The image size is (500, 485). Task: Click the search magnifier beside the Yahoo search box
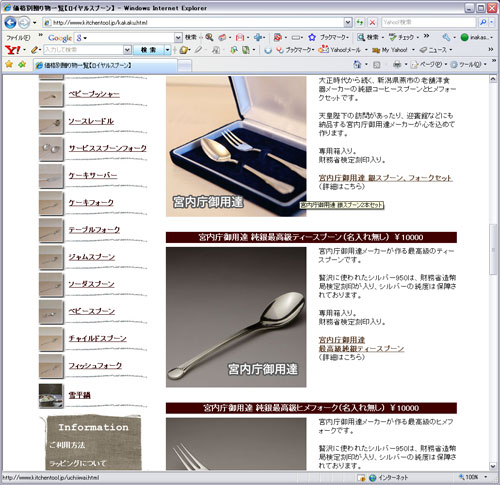(483, 22)
